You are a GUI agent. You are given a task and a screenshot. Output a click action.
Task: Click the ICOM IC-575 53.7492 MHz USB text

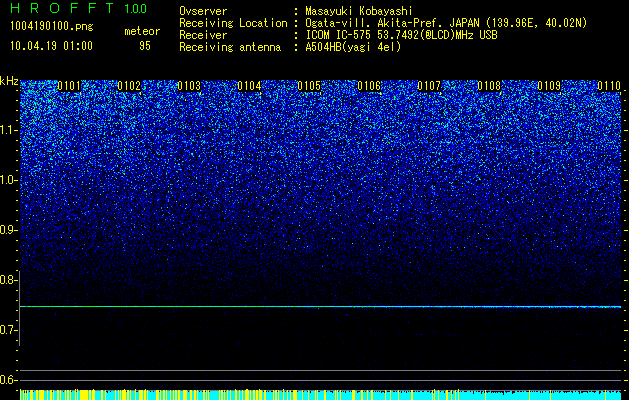click(401, 35)
